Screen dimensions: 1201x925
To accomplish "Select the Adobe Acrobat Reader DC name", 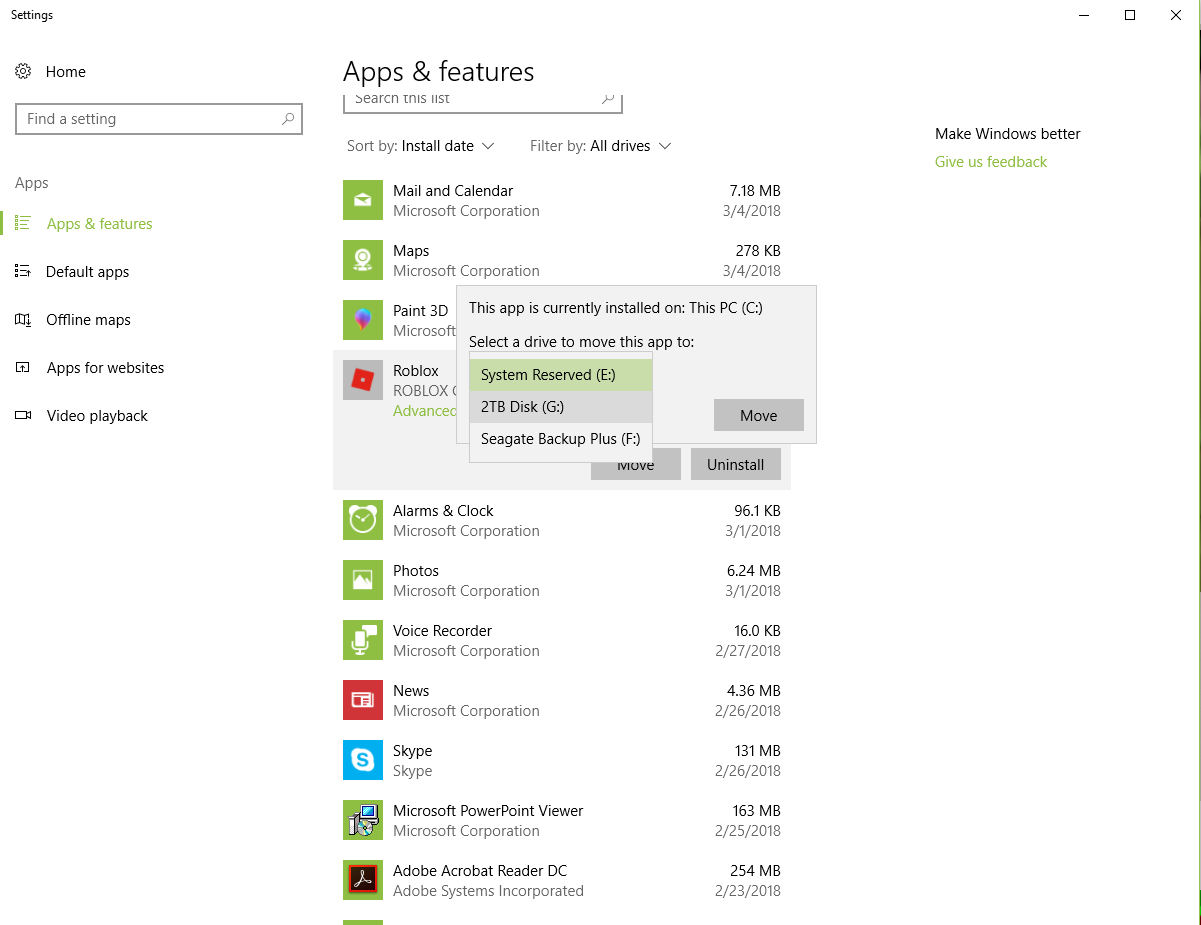I will pyautogui.click(x=480, y=871).
